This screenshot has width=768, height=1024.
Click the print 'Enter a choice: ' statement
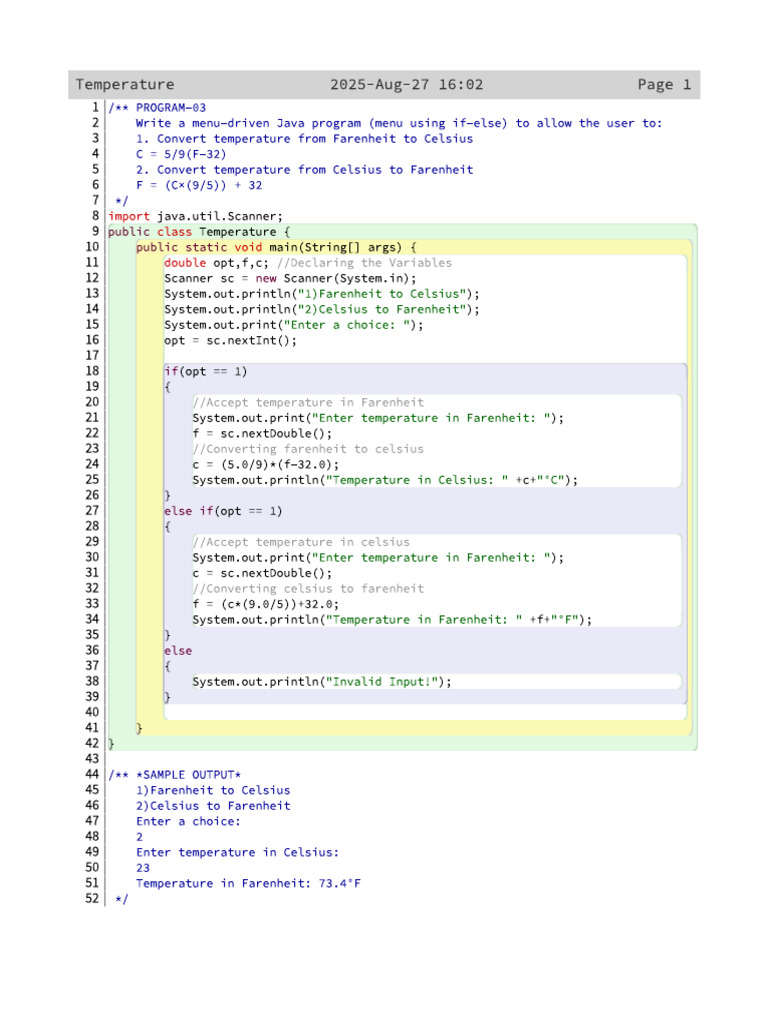(x=294, y=325)
